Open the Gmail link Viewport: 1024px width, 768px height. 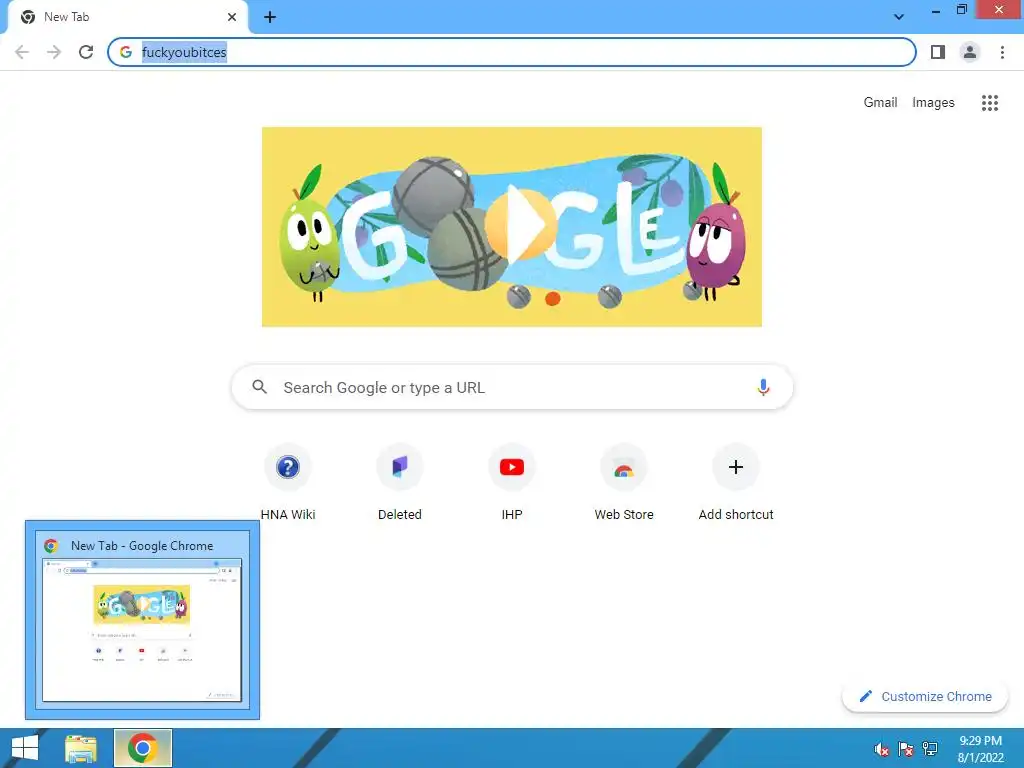pos(880,103)
